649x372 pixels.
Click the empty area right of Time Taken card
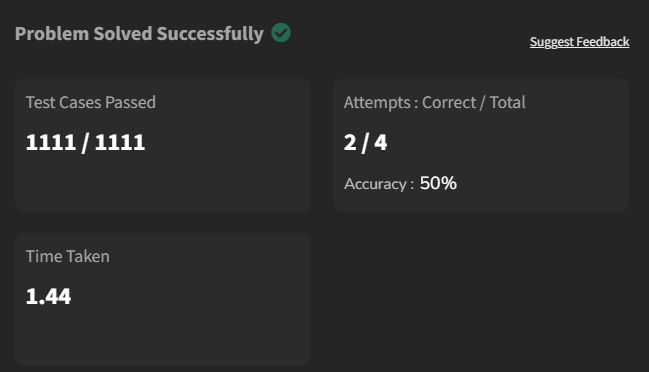(480, 298)
